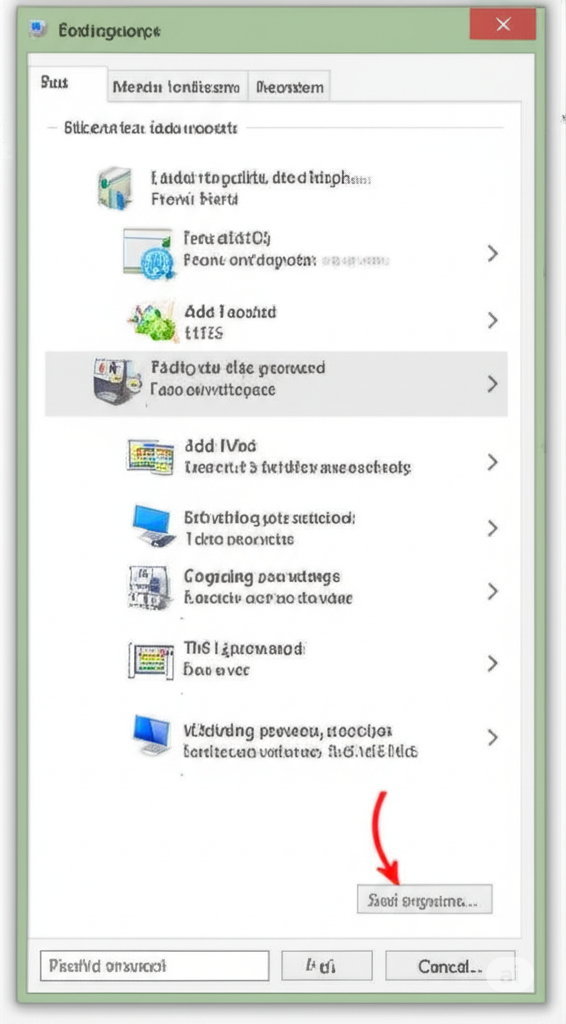Click the middle bottom button beside Concel
This screenshot has width=566, height=1024.
(326, 965)
